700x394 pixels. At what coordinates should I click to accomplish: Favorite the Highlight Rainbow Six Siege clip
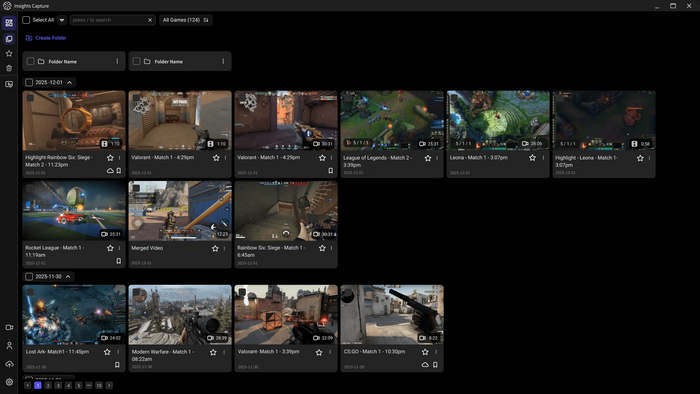click(x=110, y=158)
